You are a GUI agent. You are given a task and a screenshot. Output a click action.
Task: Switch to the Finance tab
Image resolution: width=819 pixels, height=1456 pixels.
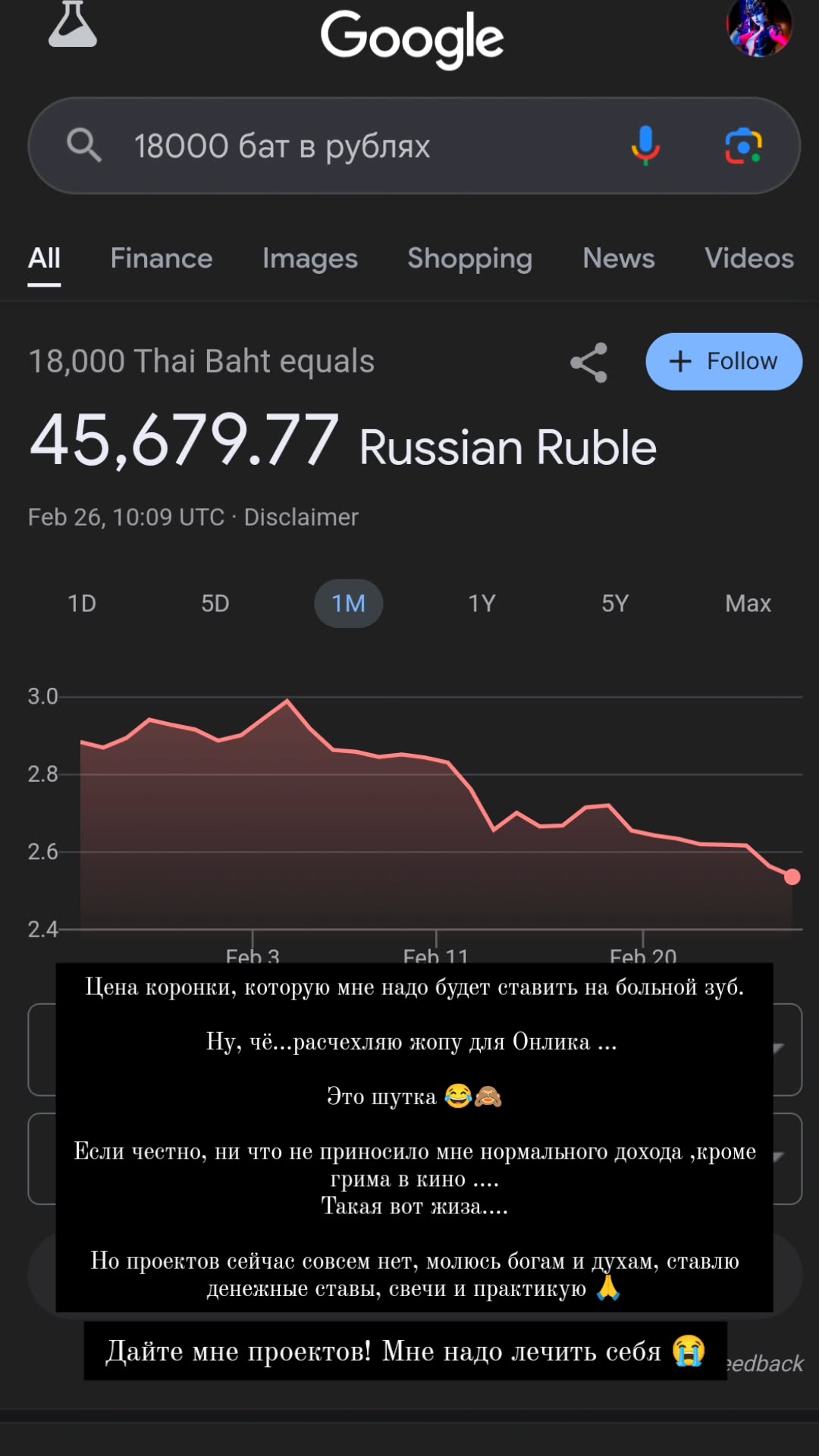coord(162,259)
